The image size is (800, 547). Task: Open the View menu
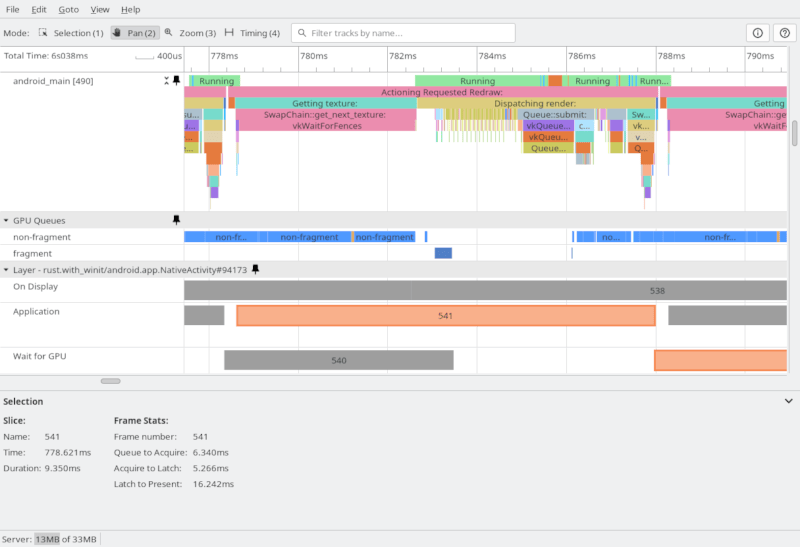pyautogui.click(x=100, y=9)
